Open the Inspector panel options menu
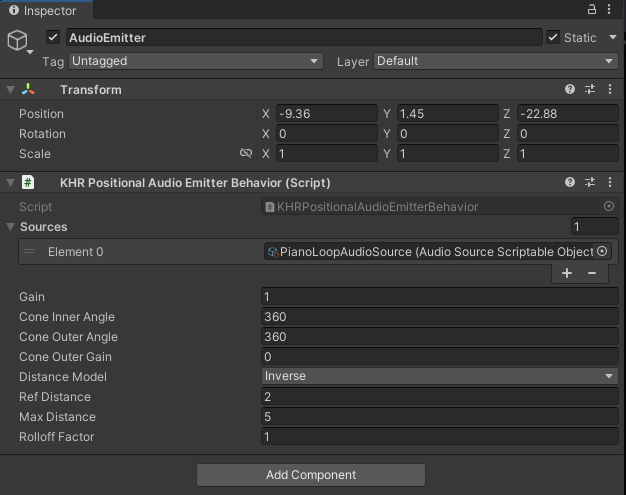 pos(612,9)
